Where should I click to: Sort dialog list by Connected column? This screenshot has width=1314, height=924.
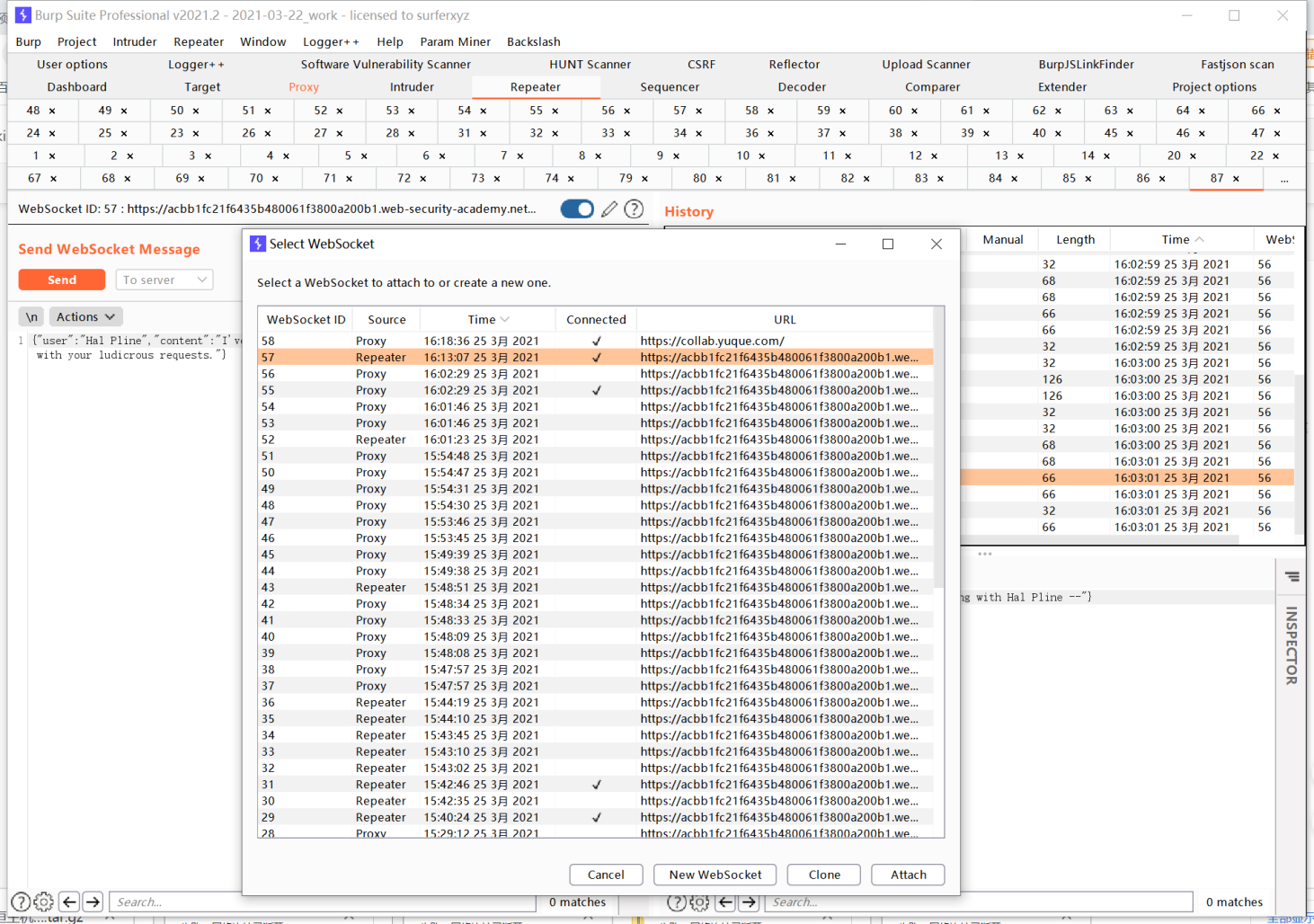[596, 319]
